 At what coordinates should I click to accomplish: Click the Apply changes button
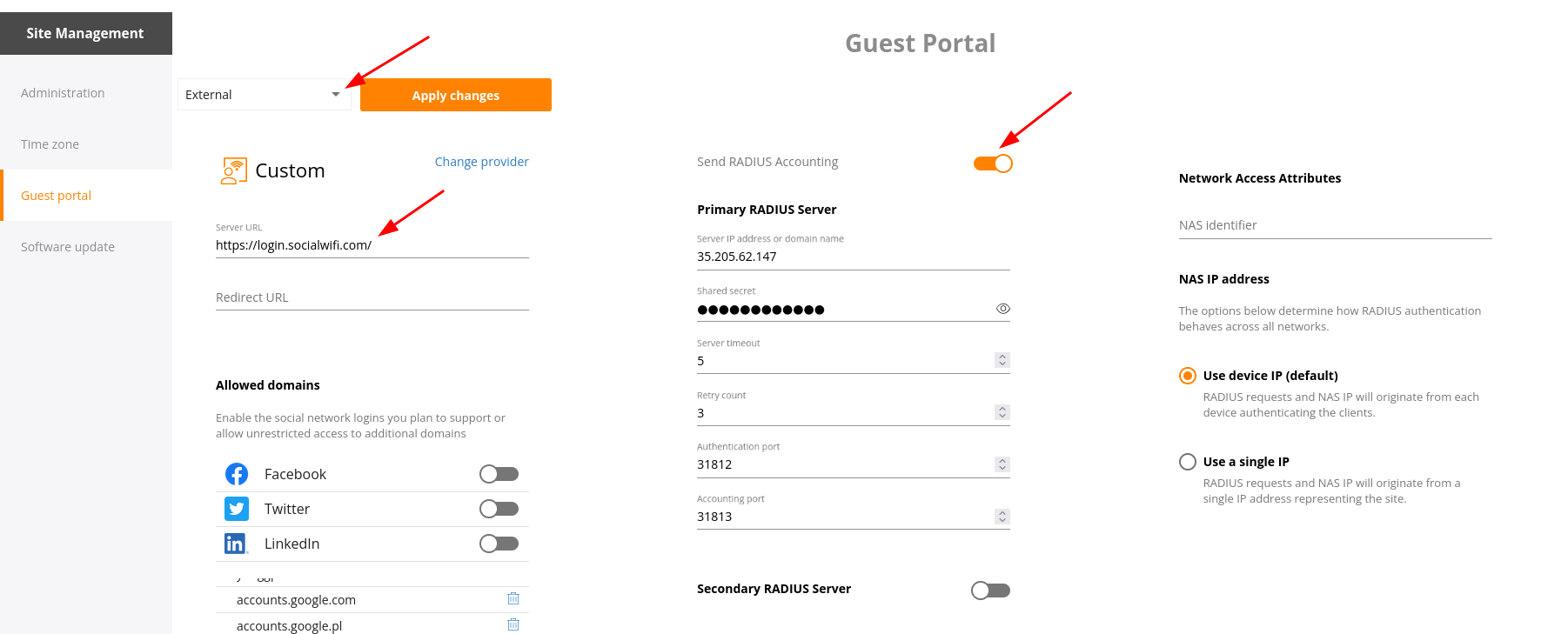[x=455, y=95]
